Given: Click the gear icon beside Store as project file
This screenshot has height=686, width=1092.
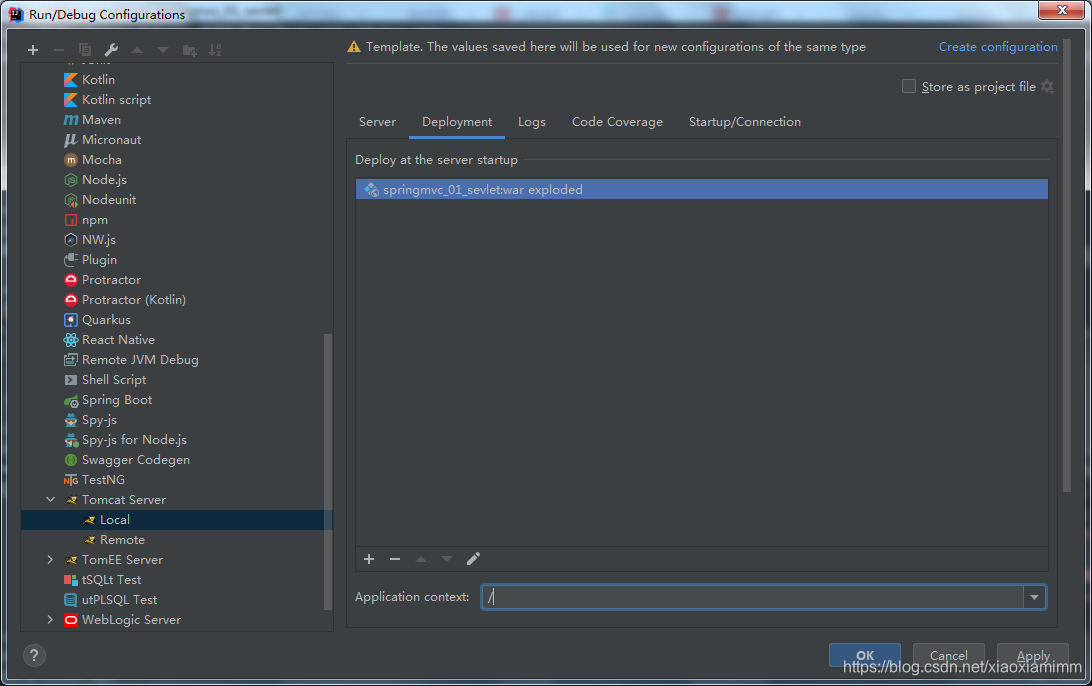Looking at the screenshot, I should click(x=1047, y=86).
